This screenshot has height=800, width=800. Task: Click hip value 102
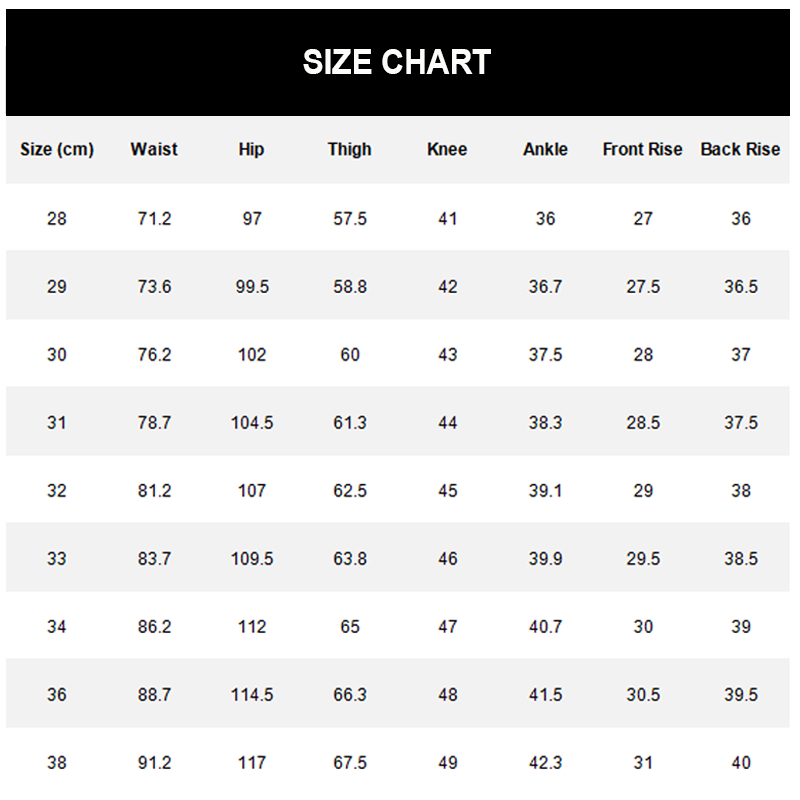pyautogui.click(x=252, y=355)
